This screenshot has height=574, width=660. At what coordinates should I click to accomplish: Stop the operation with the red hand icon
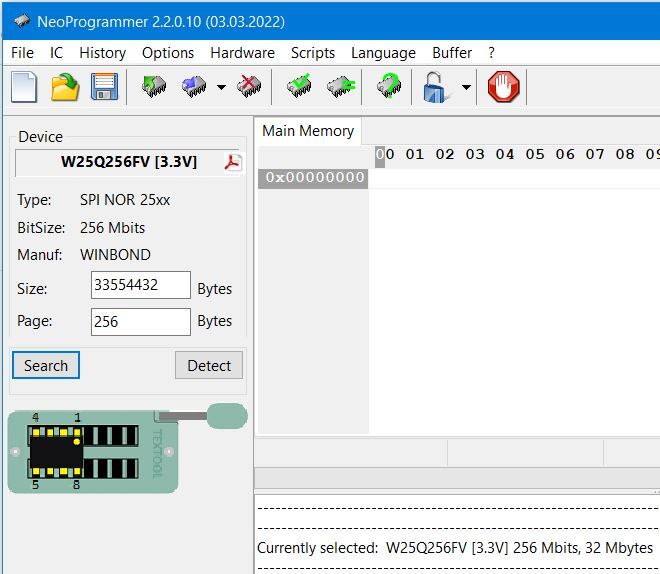[503, 87]
